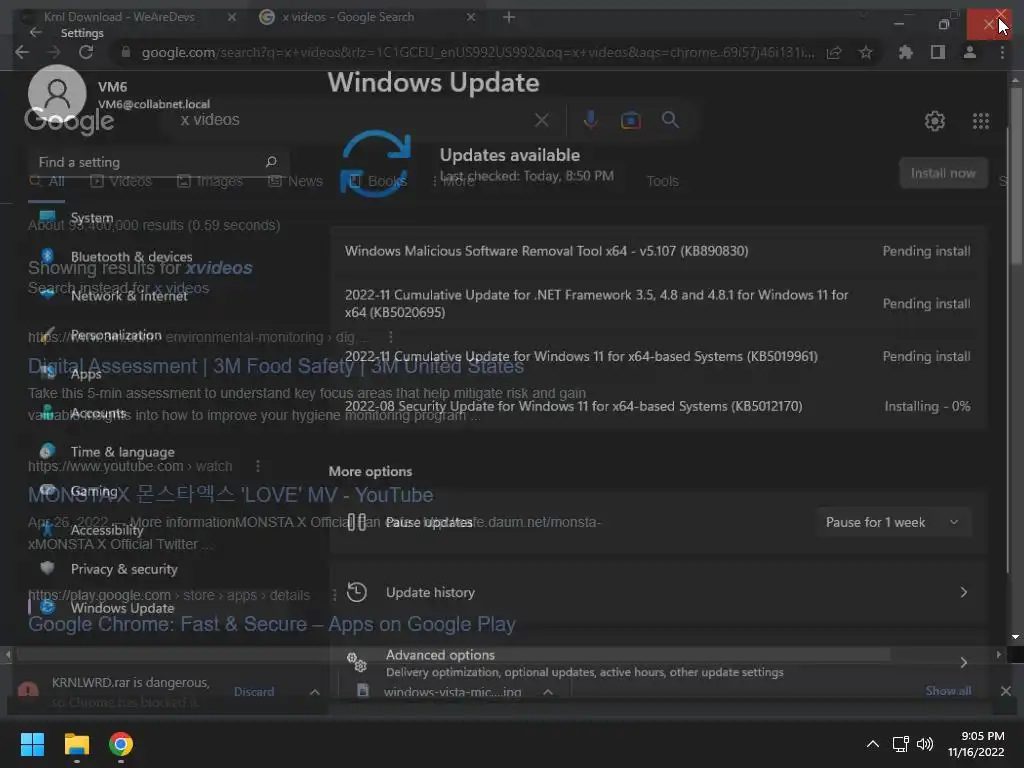Select the x videos - Google Search tab
Viewport: 1024px width, 768px height.
pos(369,17)
